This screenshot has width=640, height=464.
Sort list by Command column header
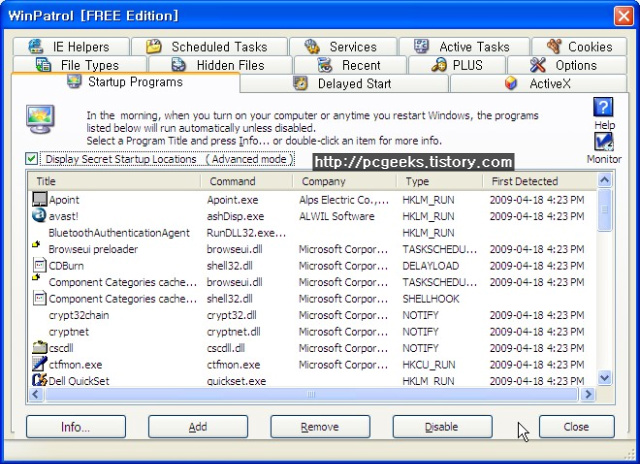point(247,181)
